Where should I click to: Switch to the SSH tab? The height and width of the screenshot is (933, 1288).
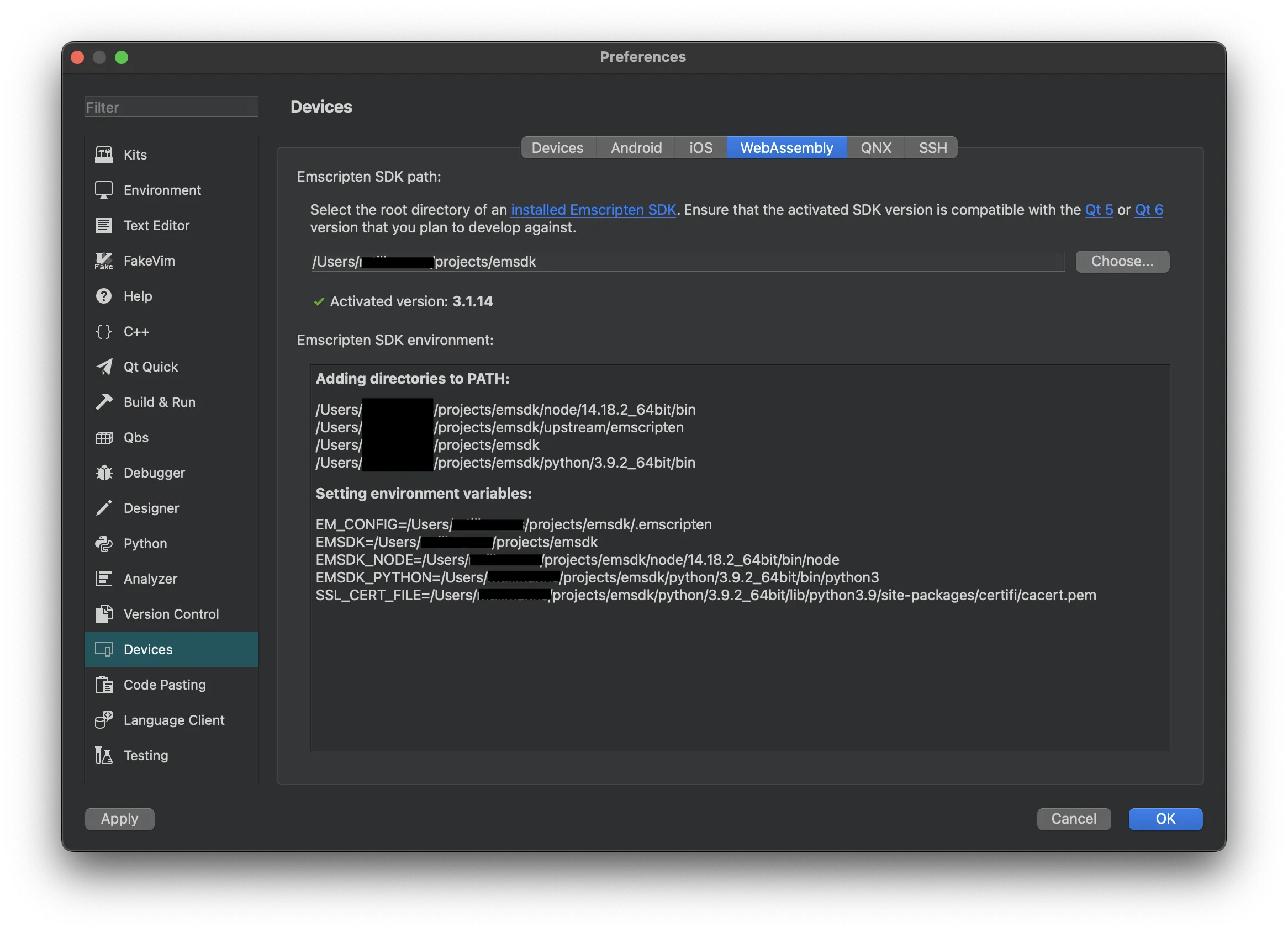click(932, 147)
